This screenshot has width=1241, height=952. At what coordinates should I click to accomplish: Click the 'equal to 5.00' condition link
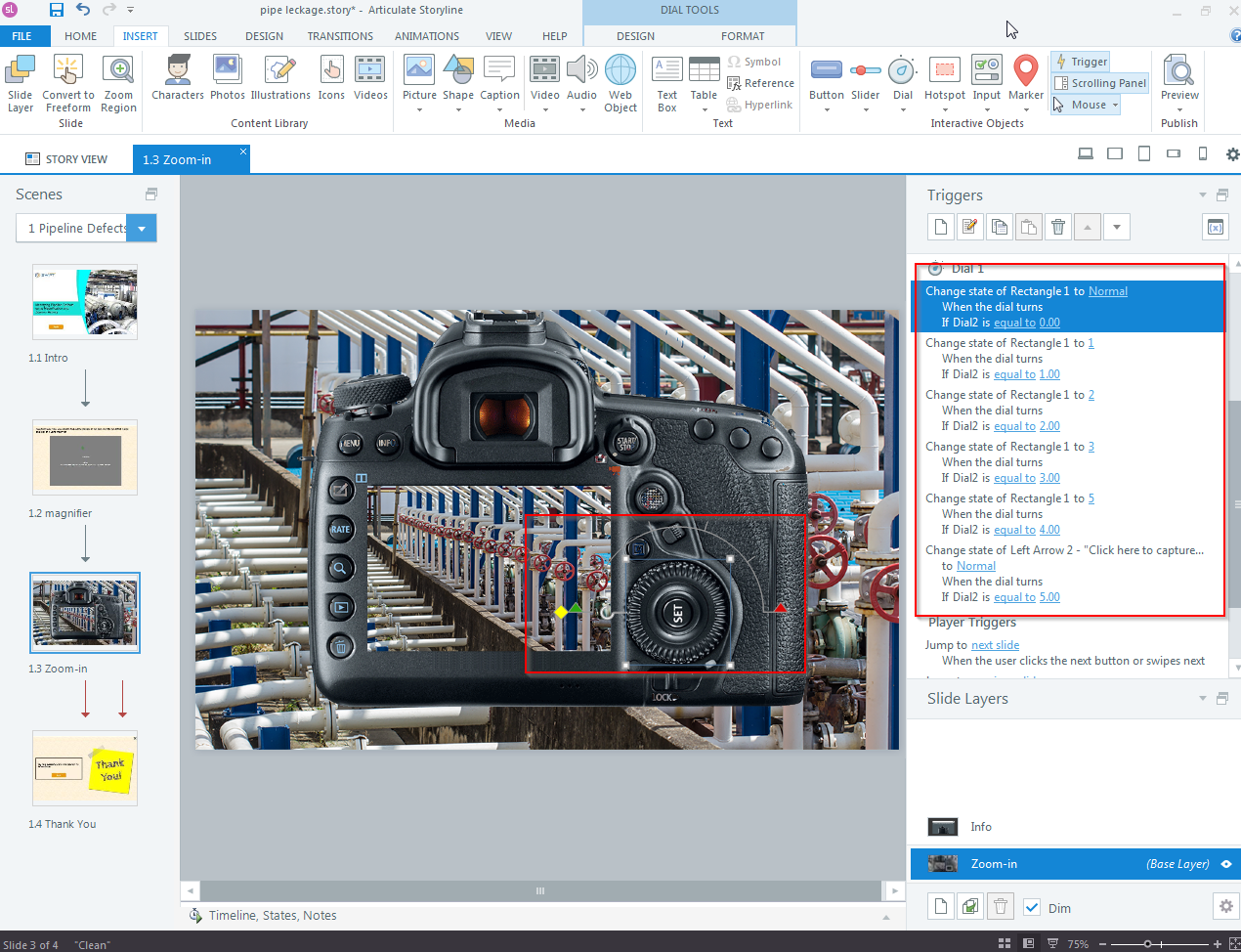[1027, 597]
